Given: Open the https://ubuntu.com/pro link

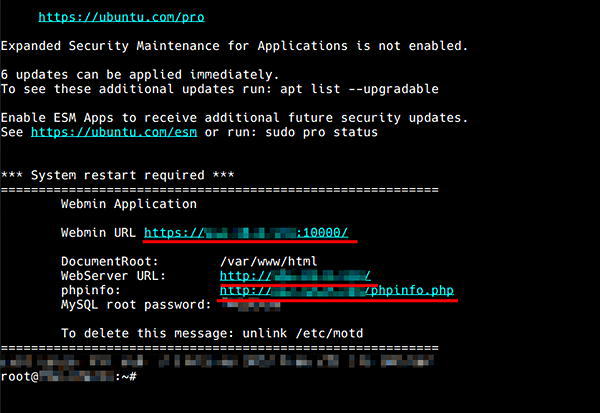Looking at the screenshot, I should coord(121,17).
